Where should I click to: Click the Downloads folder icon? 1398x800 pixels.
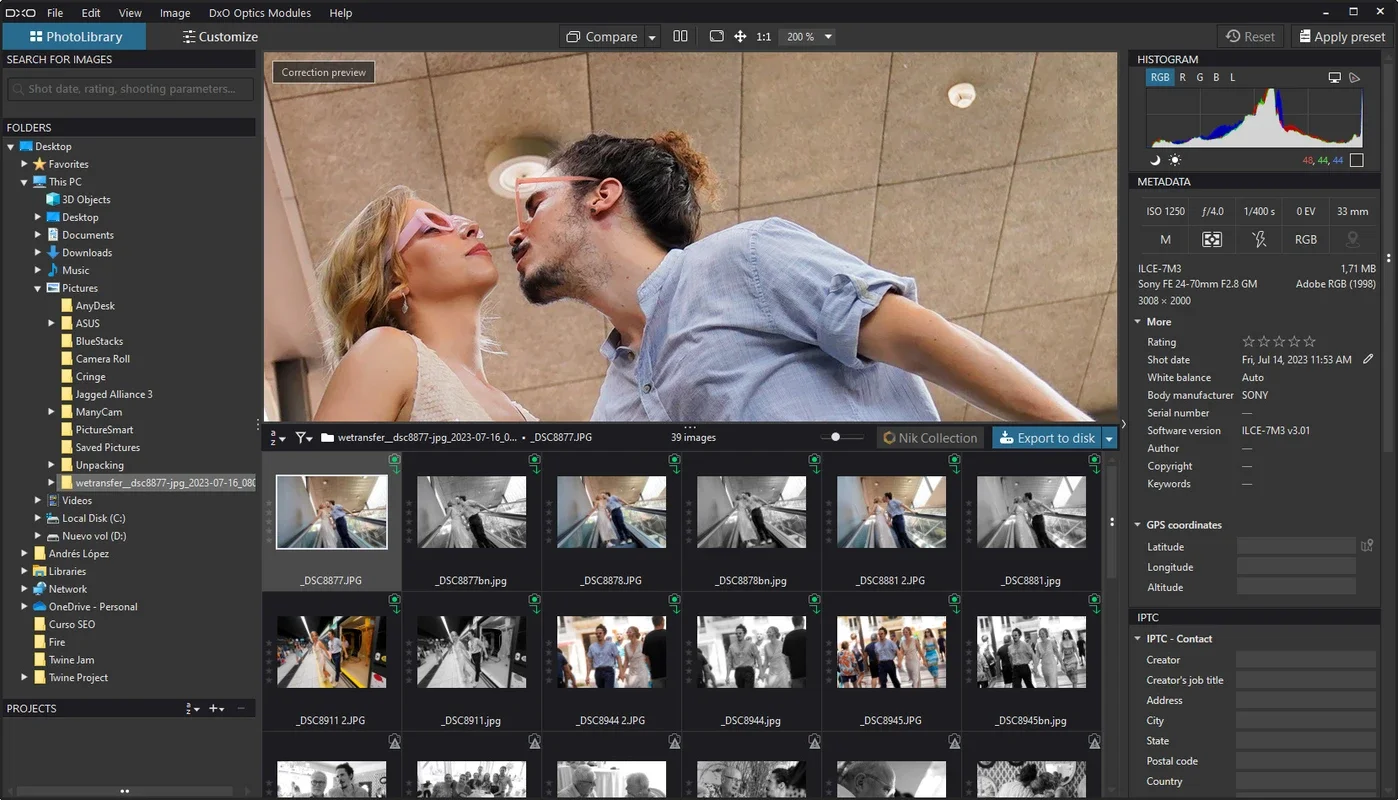click(53, 252)
